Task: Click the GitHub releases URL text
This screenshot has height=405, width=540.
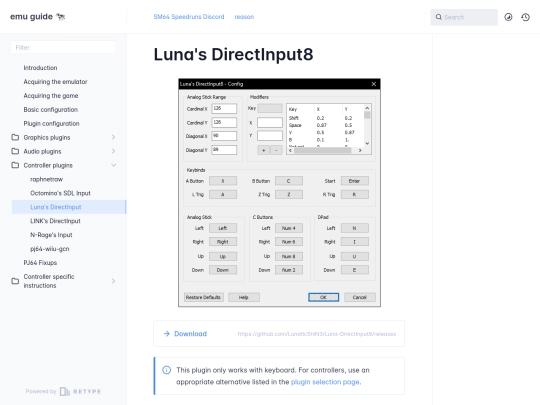Action: [317, 334]
